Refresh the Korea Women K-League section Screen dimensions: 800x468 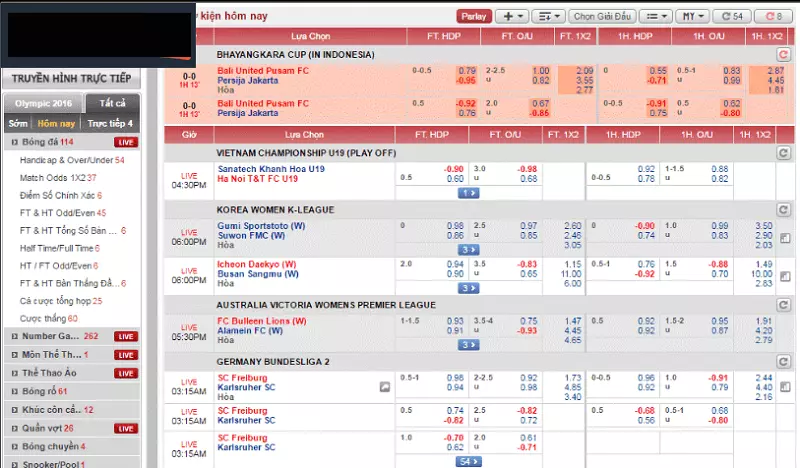click(784, 210)
